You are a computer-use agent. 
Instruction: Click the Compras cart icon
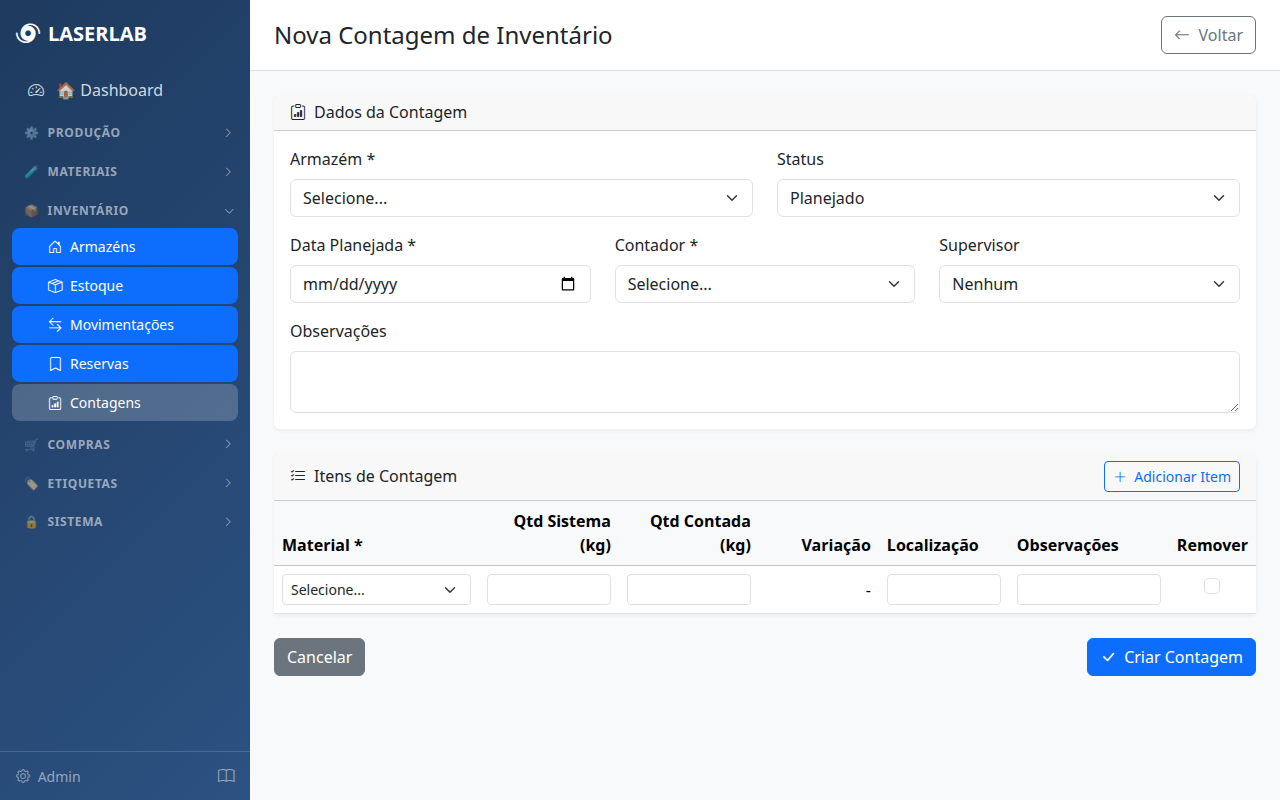pos(33,444)
